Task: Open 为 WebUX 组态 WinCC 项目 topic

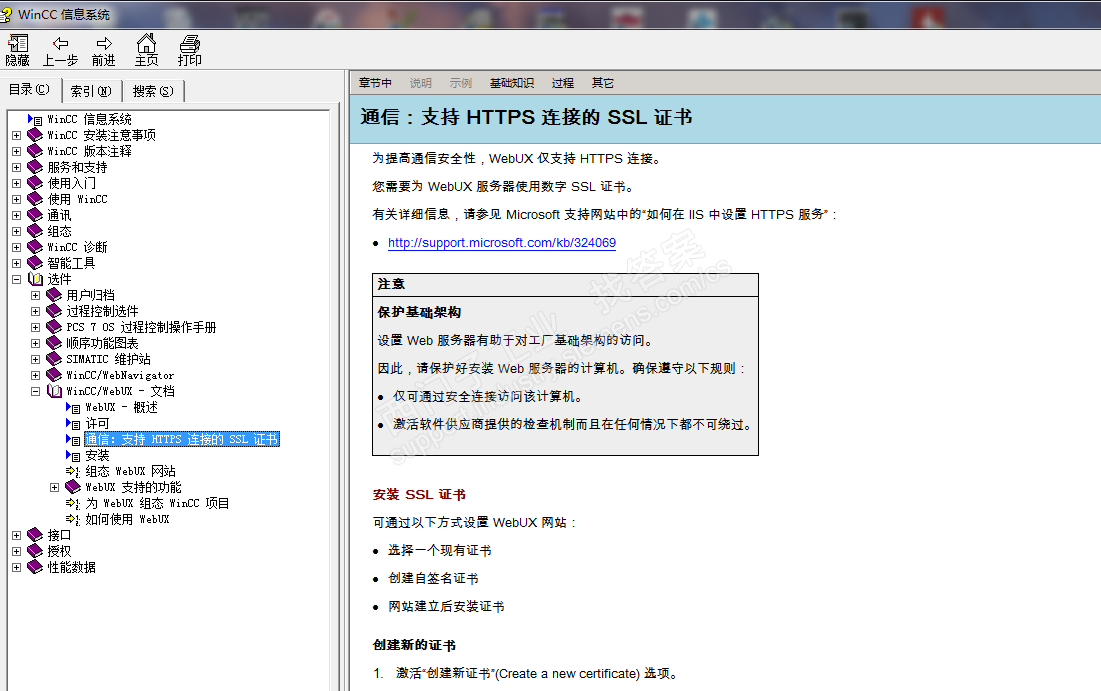Action: (157, 504)
